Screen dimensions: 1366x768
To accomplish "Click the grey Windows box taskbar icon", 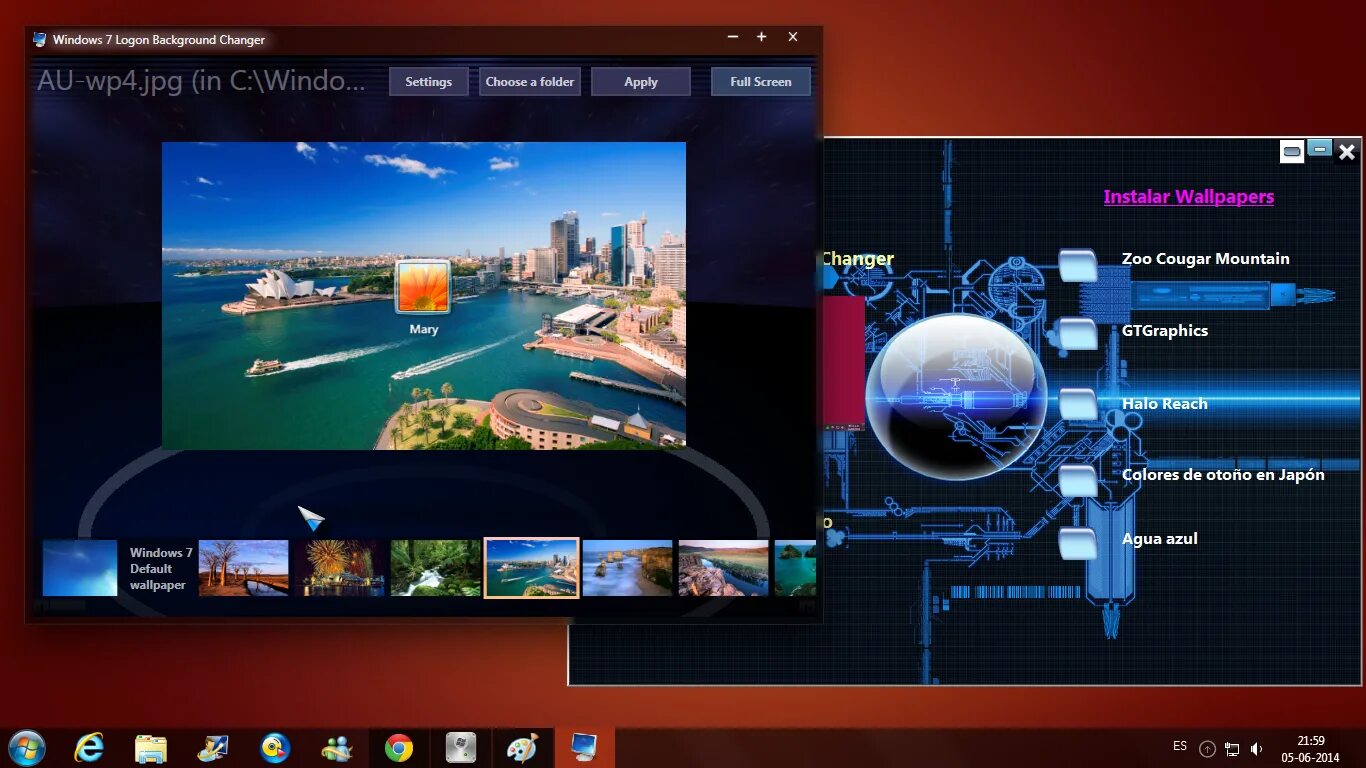I will [461, 748].
